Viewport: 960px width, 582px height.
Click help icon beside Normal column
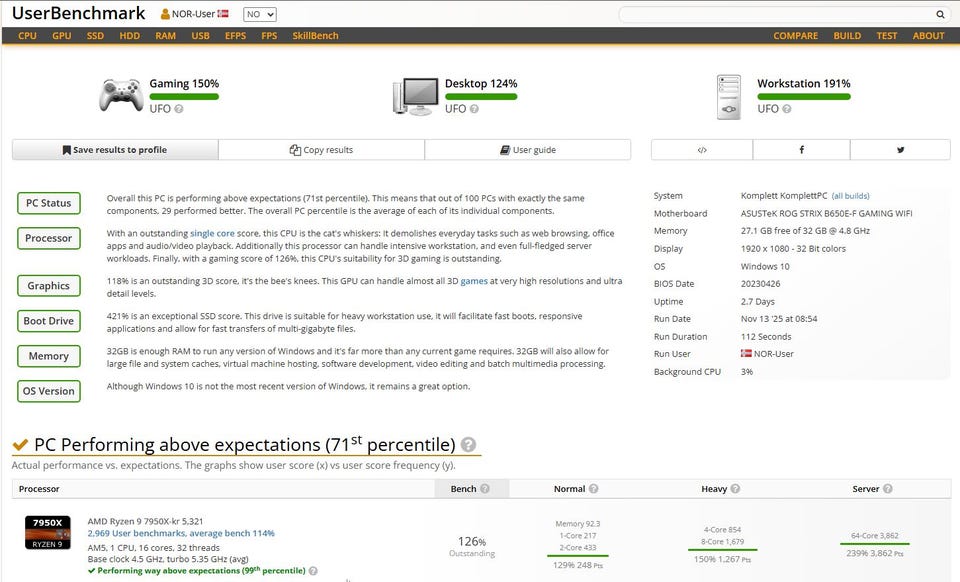(x=593, y=488)
